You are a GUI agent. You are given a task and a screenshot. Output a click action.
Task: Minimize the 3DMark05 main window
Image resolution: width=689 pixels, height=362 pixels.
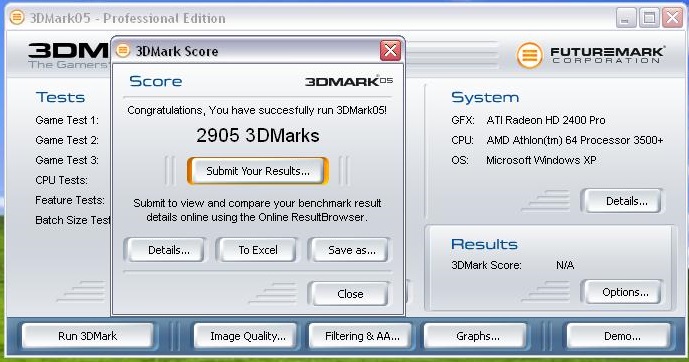point(626,18)
